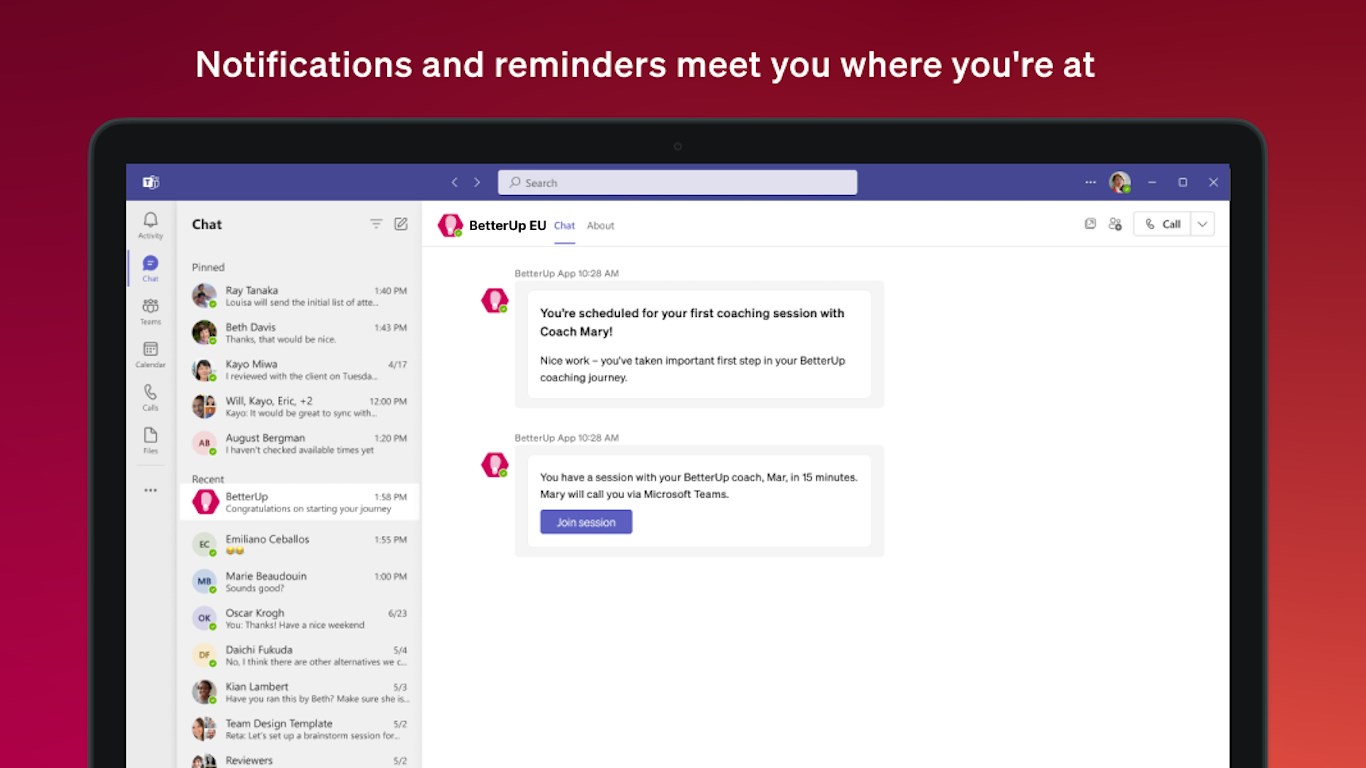Open the Files icon in sidebar
Image resolution: width=1366 pixels, height=768 pixels.
tap(150, 439)
